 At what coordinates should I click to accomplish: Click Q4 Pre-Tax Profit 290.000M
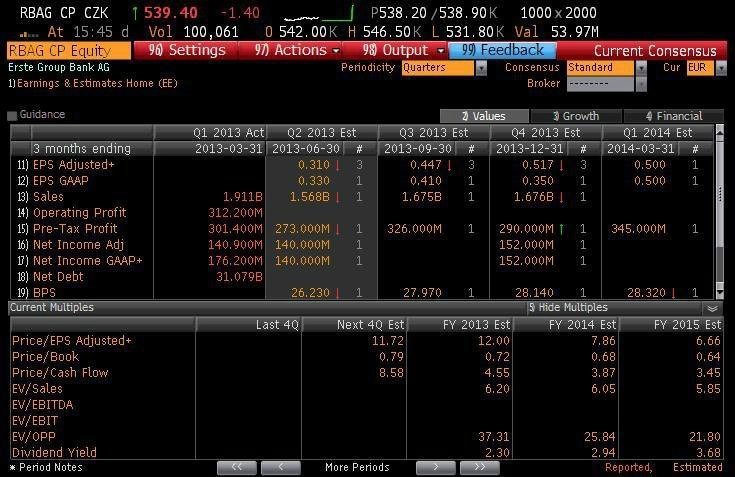[x=526, y=229]
